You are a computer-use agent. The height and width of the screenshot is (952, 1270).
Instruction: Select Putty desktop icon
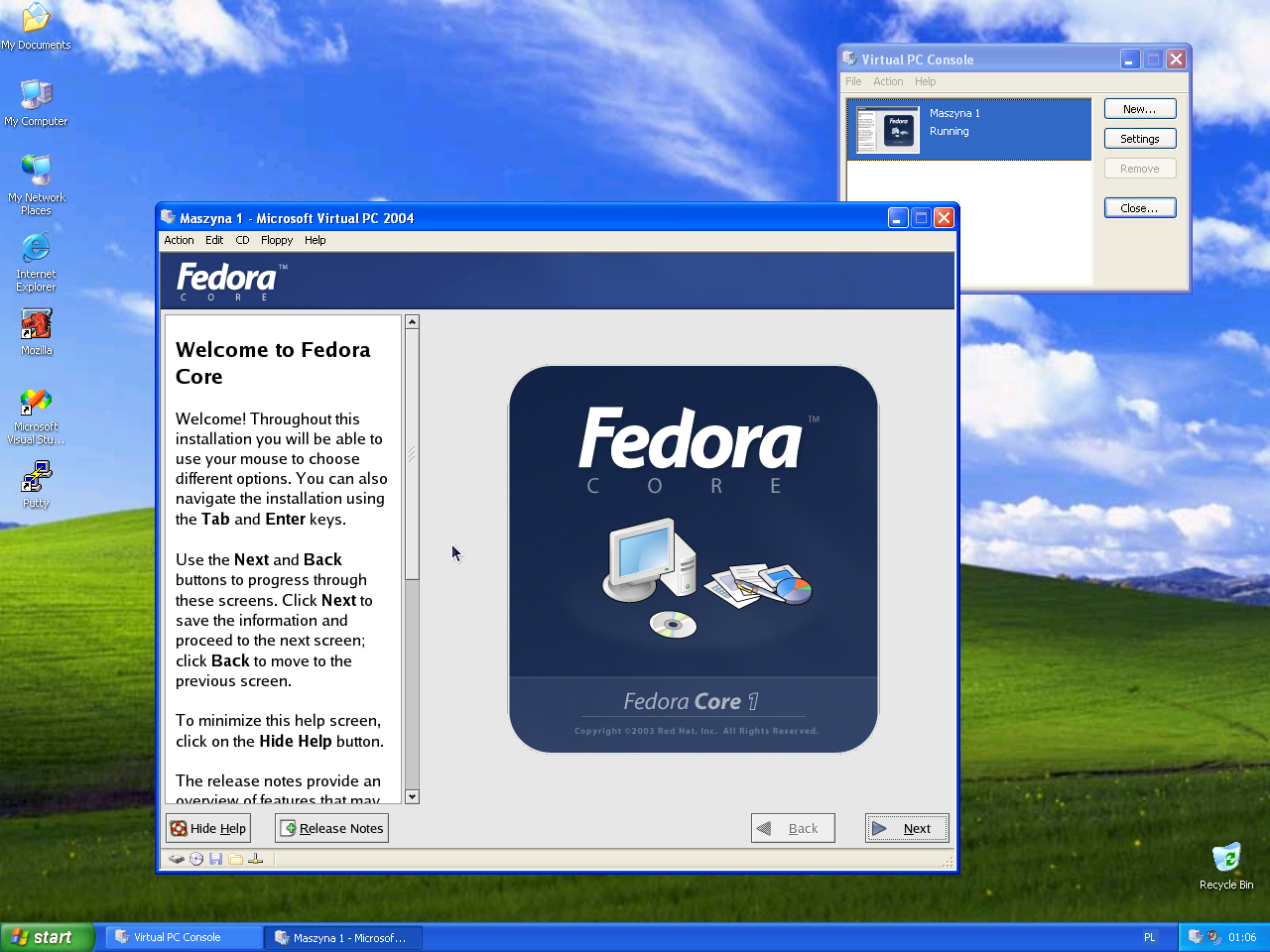click(x=36, y=485)
